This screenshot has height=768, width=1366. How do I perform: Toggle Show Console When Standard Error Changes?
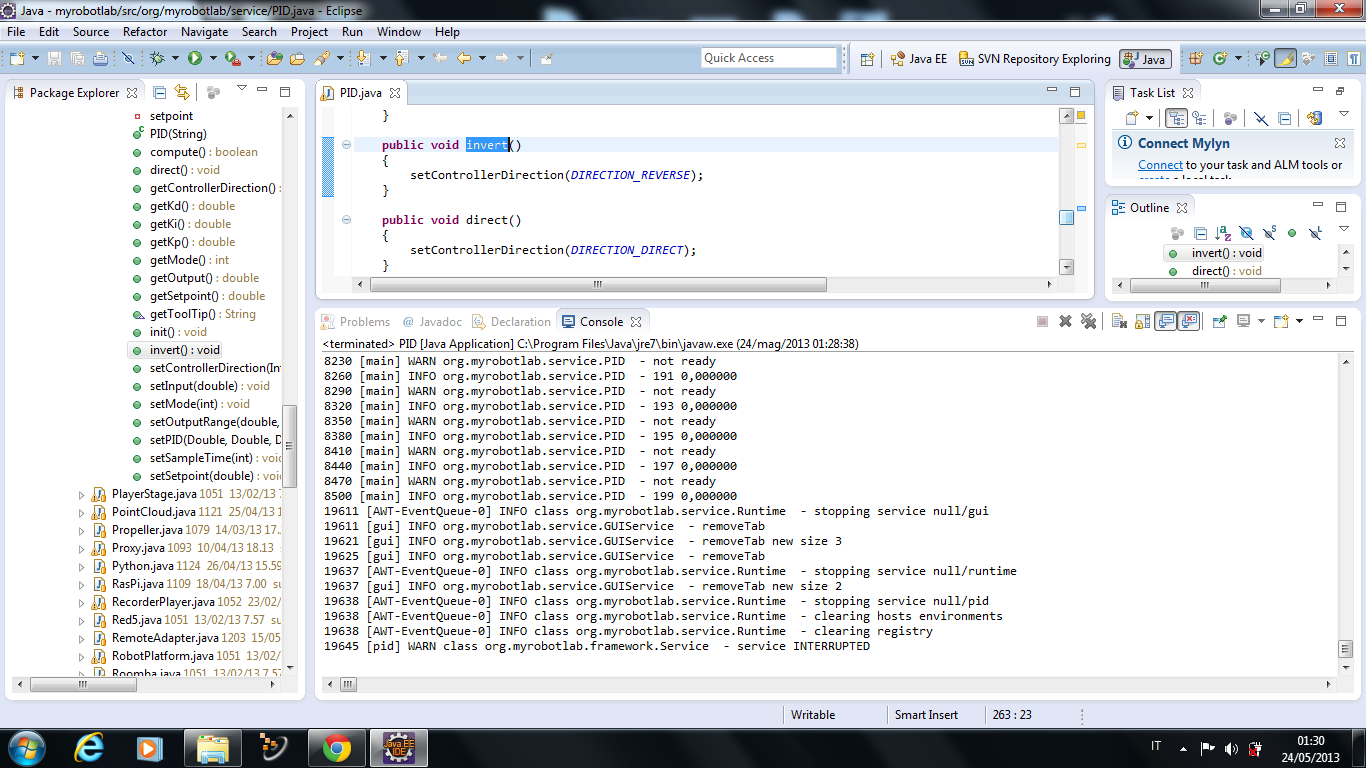(1189, 321)
